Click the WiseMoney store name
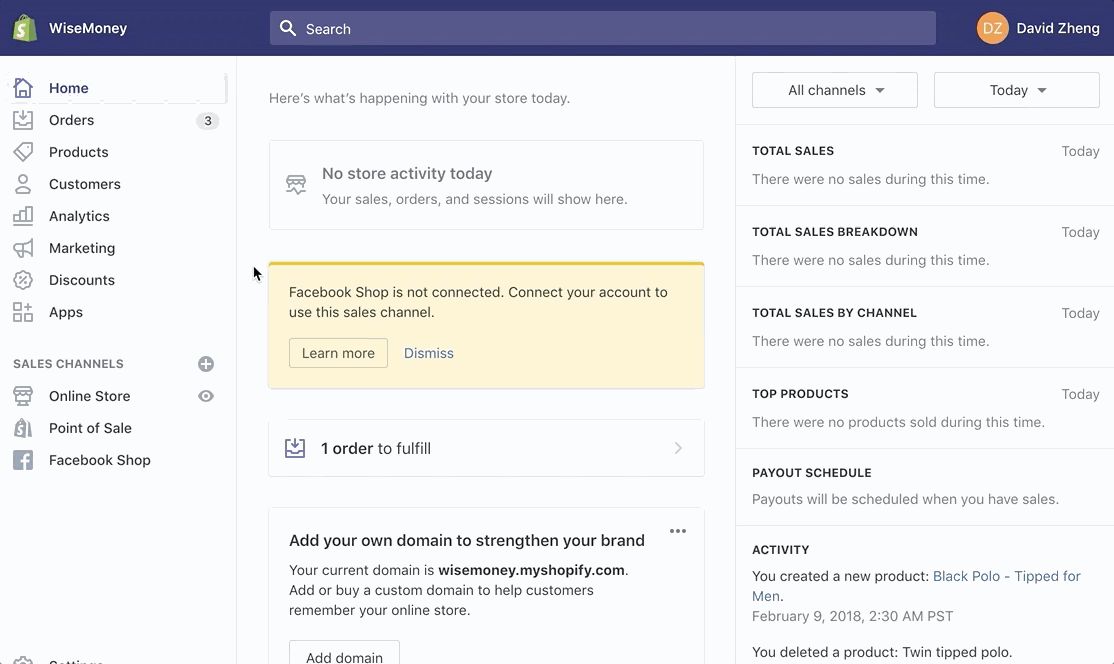 point(88,28)
